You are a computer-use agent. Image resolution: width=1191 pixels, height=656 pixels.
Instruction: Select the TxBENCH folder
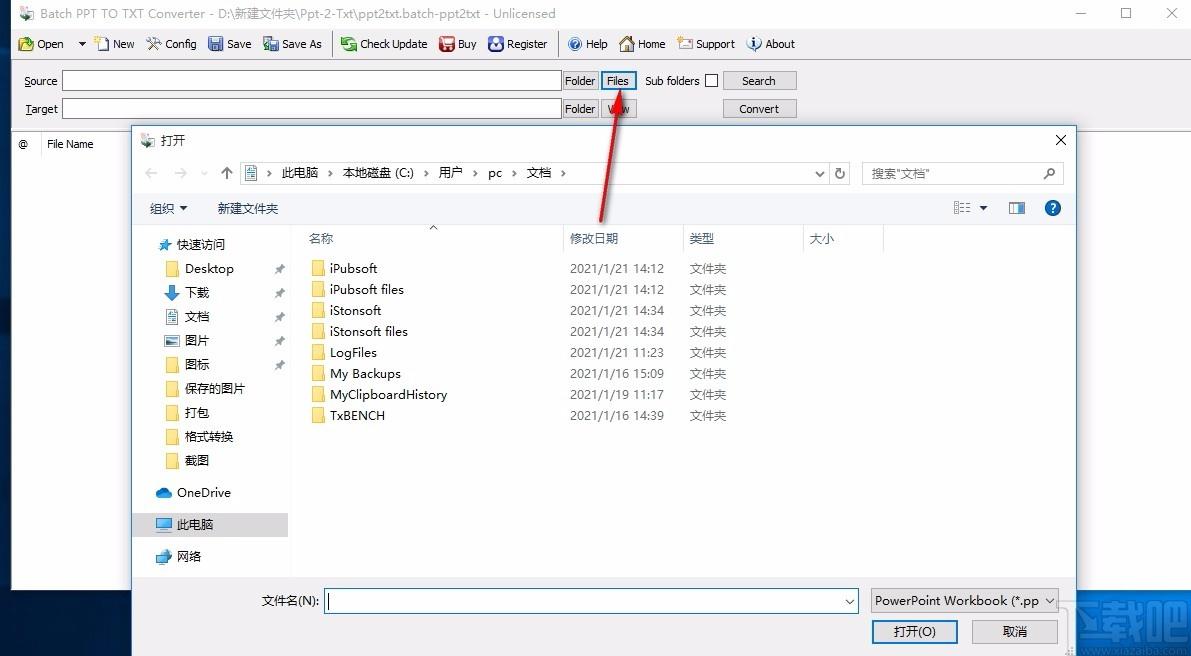[x=357, y=415]
